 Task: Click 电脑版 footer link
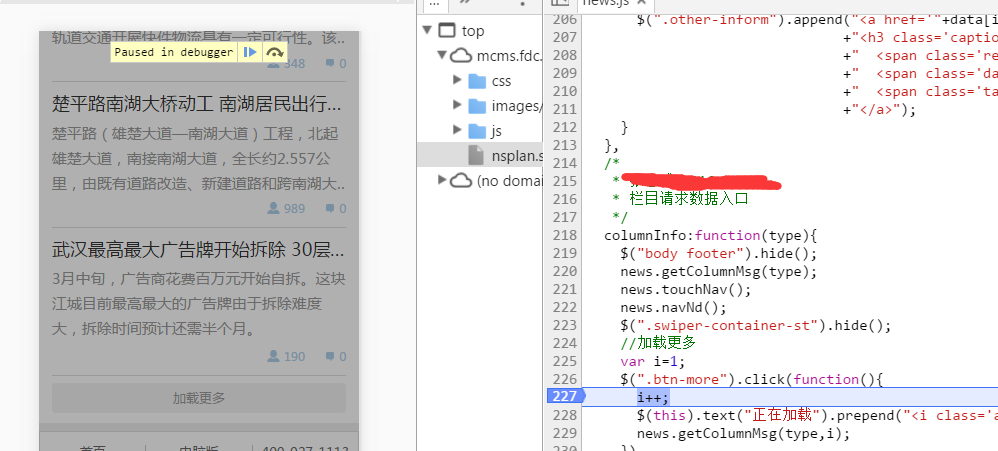point(199,448)
